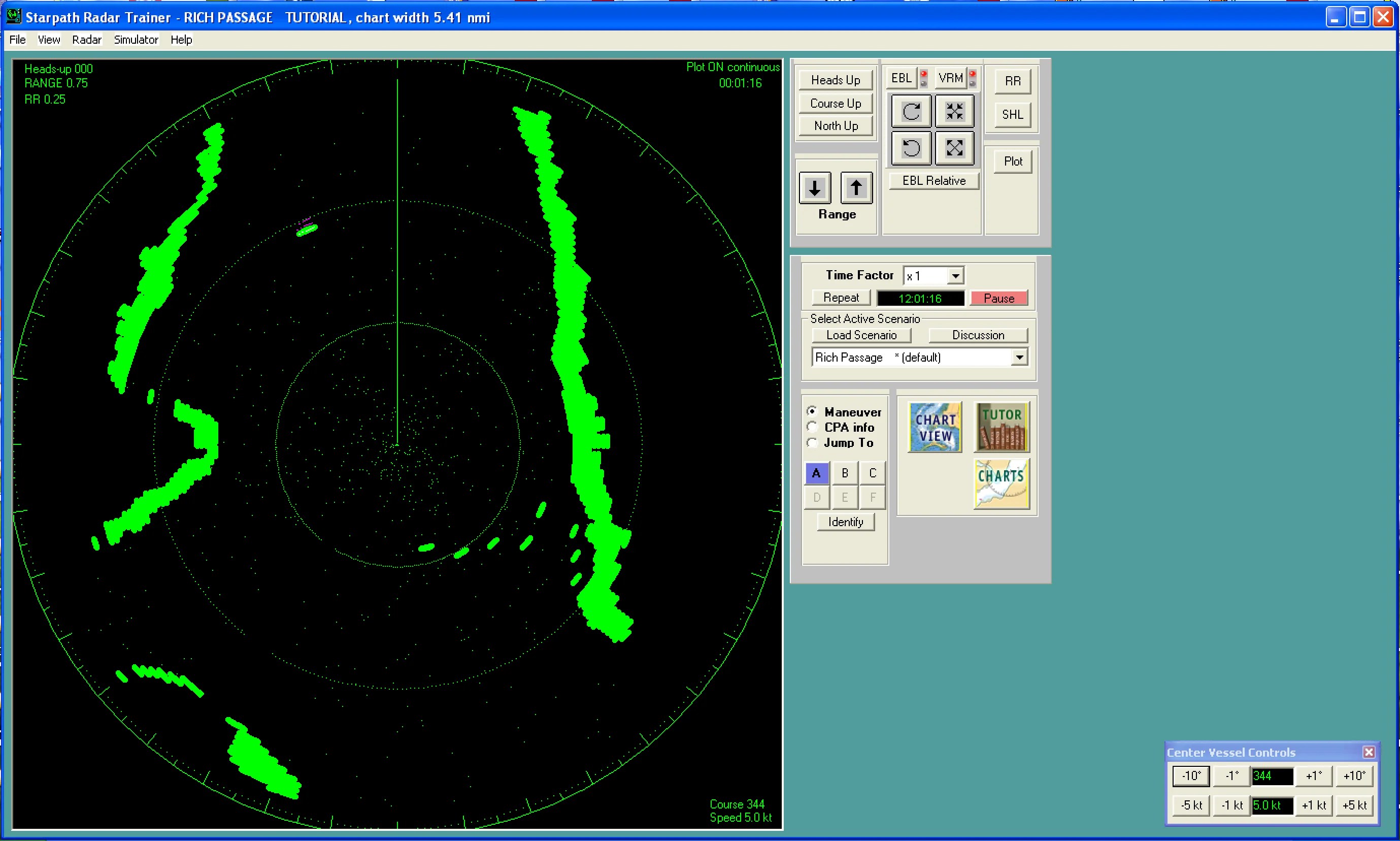The image size is (1400, 841).
Task: Click 'Plot ON continuous' status text
Action: (x=733, y=67)
